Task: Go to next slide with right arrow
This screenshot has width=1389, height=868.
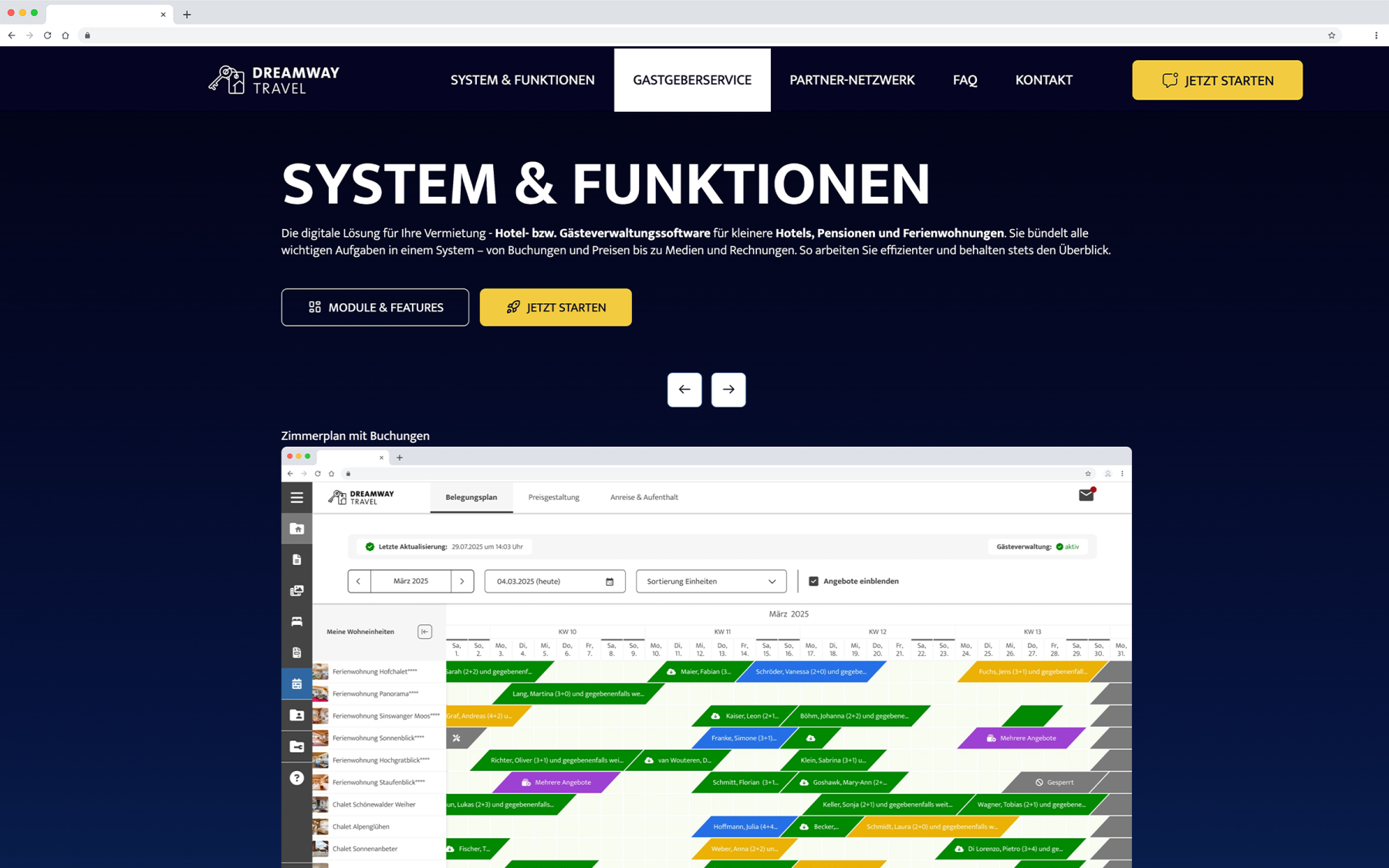Action: (728, 390)
